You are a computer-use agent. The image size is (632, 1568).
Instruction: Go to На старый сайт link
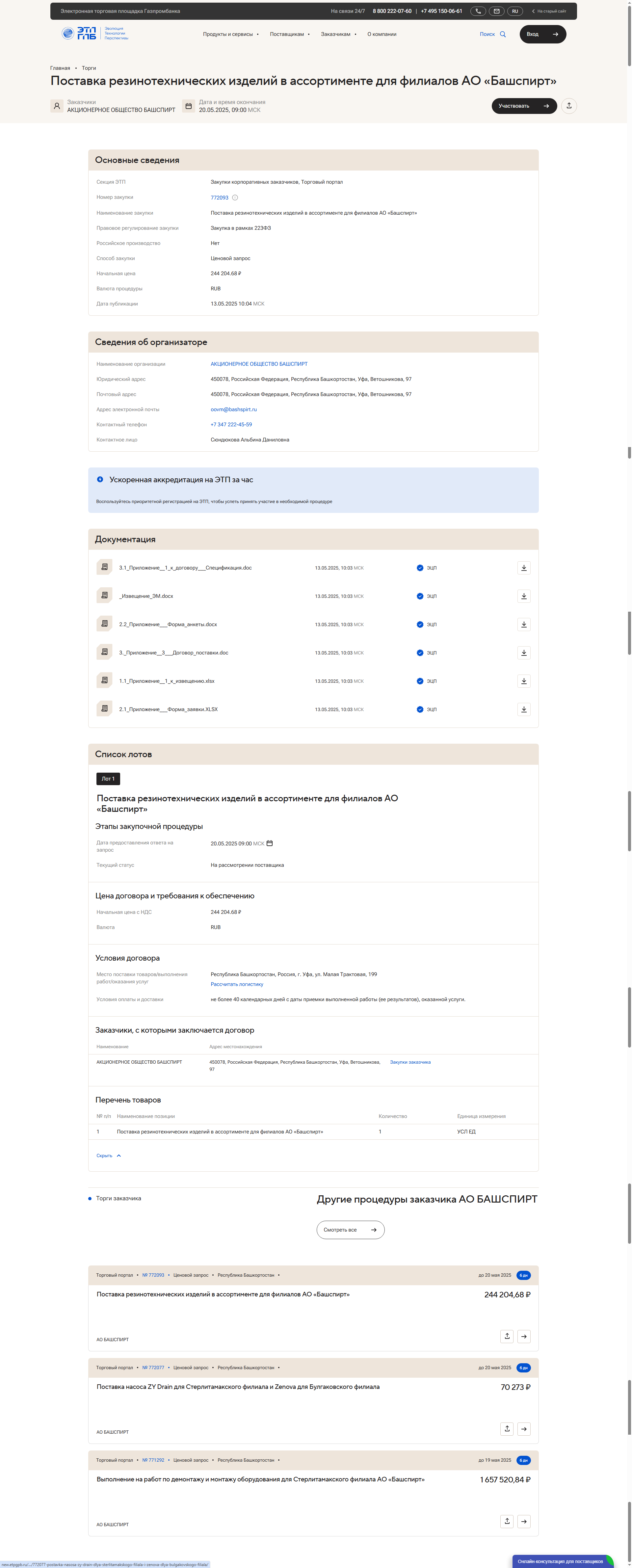click(x=549, y=11)
